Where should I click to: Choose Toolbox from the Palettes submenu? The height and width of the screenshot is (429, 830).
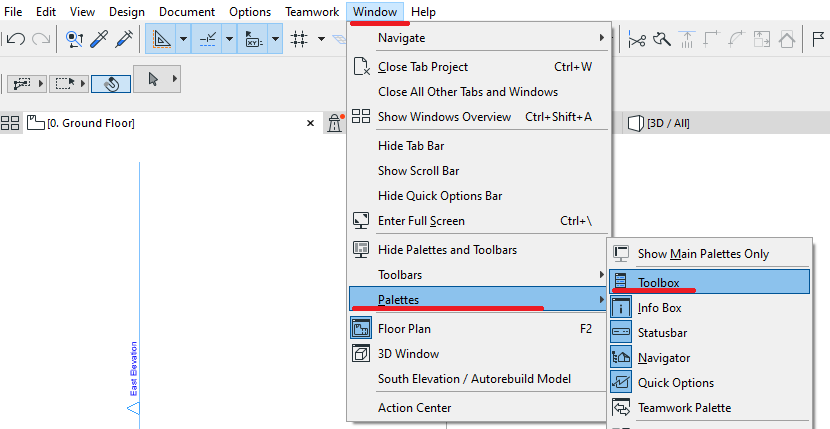(x=658, y=282)
